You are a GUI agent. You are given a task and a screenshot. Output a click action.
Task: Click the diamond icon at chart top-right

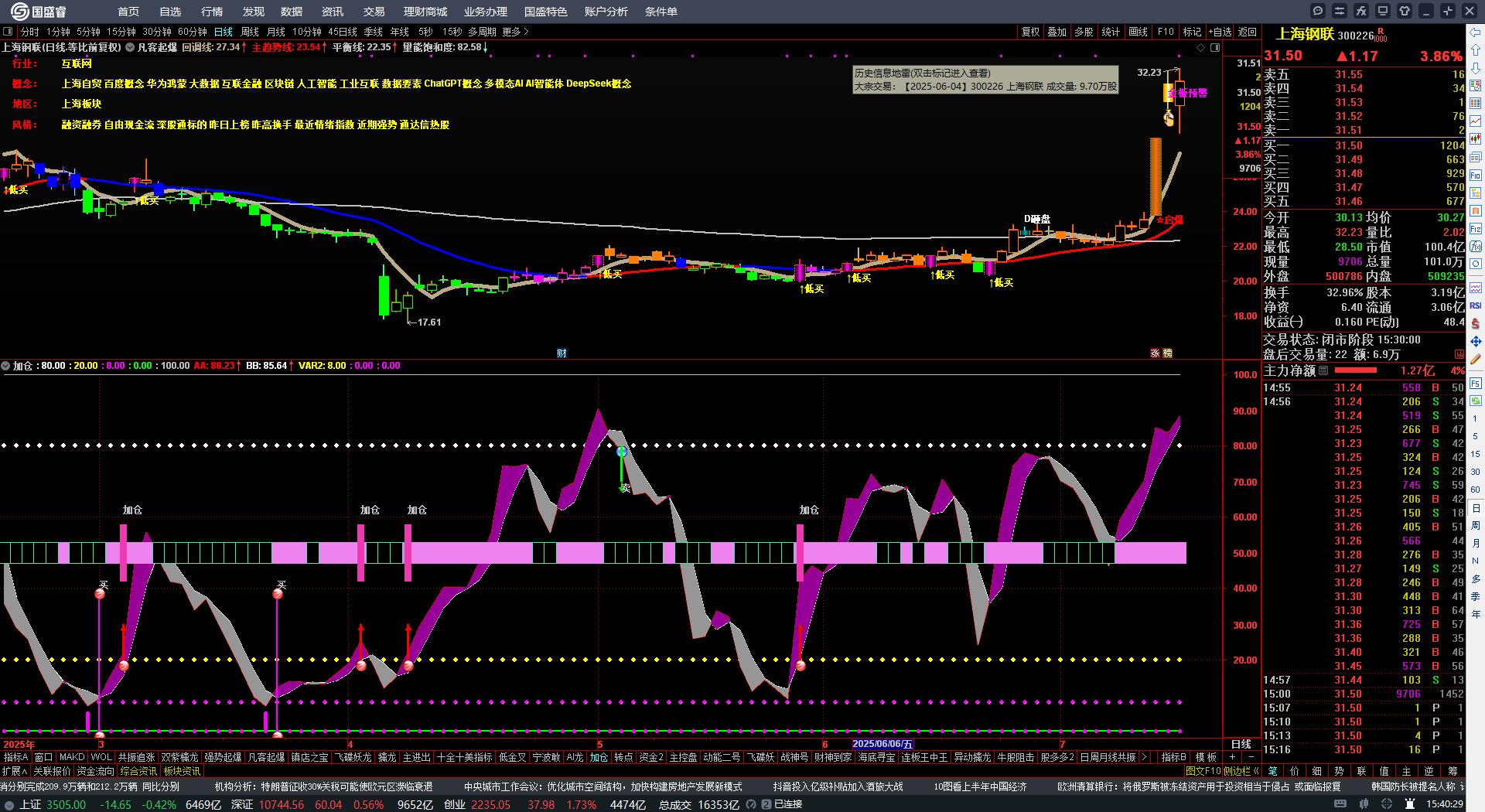tap(1201, 47)
